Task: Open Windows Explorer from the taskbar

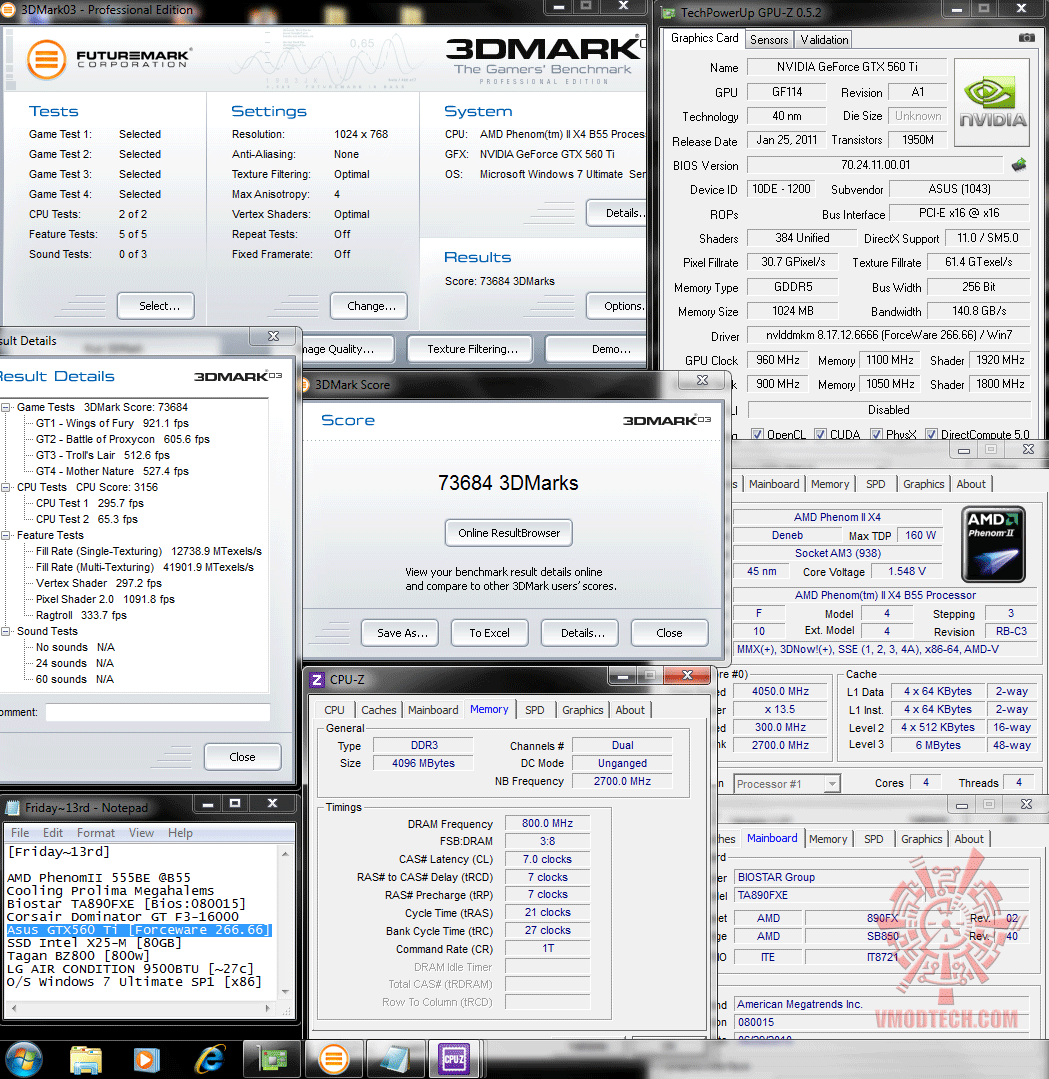Action: [85, 1060]
